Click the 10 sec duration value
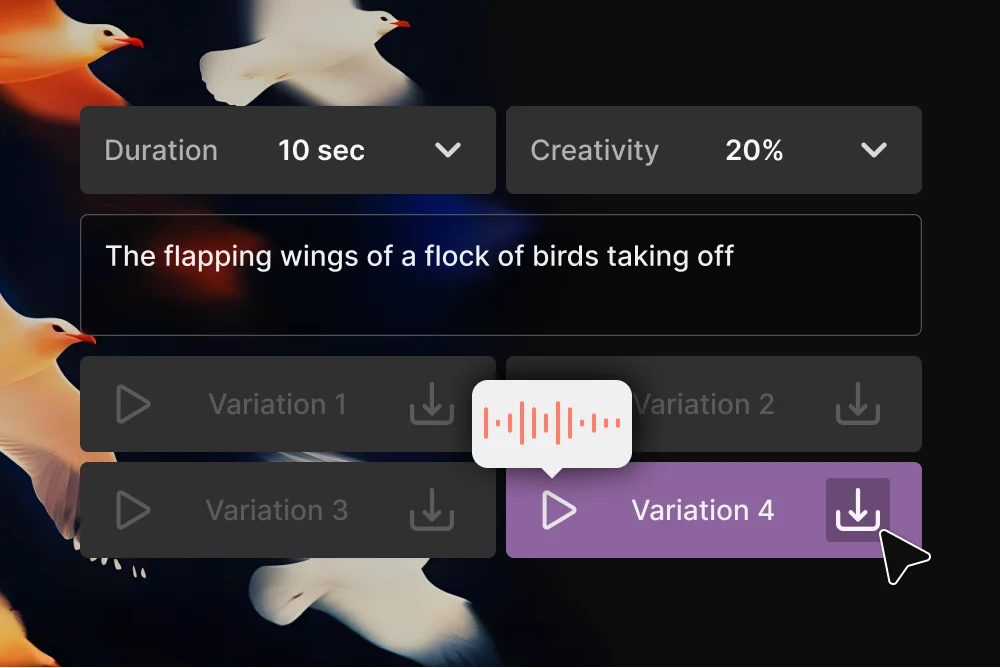The height and width of the screenshot is (668, 1000). click(x=322, y=150)
